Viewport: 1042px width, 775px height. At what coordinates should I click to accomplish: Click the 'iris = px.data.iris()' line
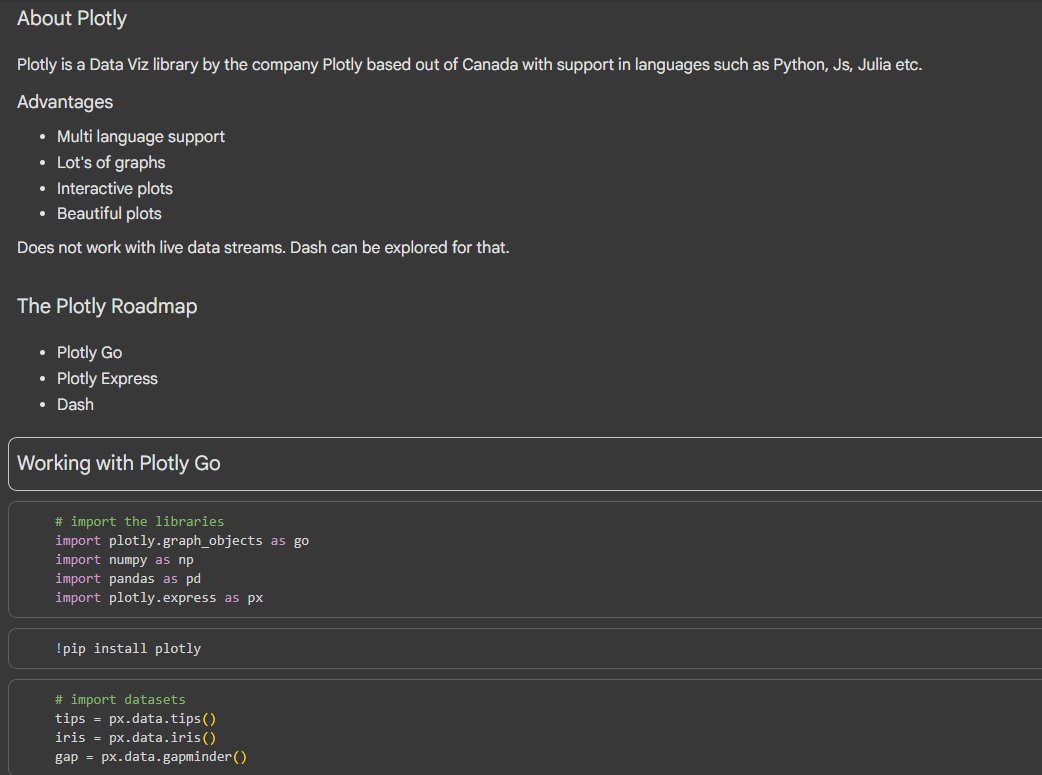point(136,738)
